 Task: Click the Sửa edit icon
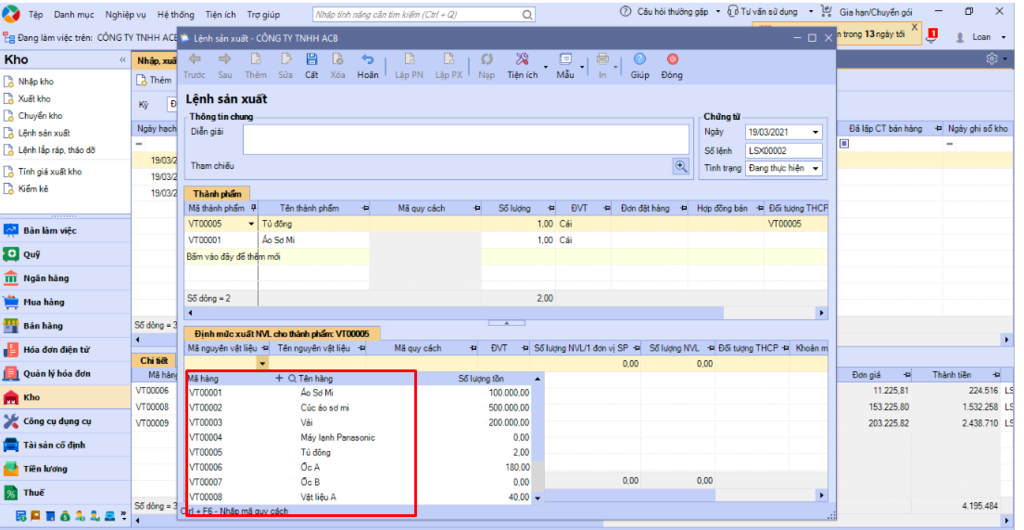click(285, 59)
